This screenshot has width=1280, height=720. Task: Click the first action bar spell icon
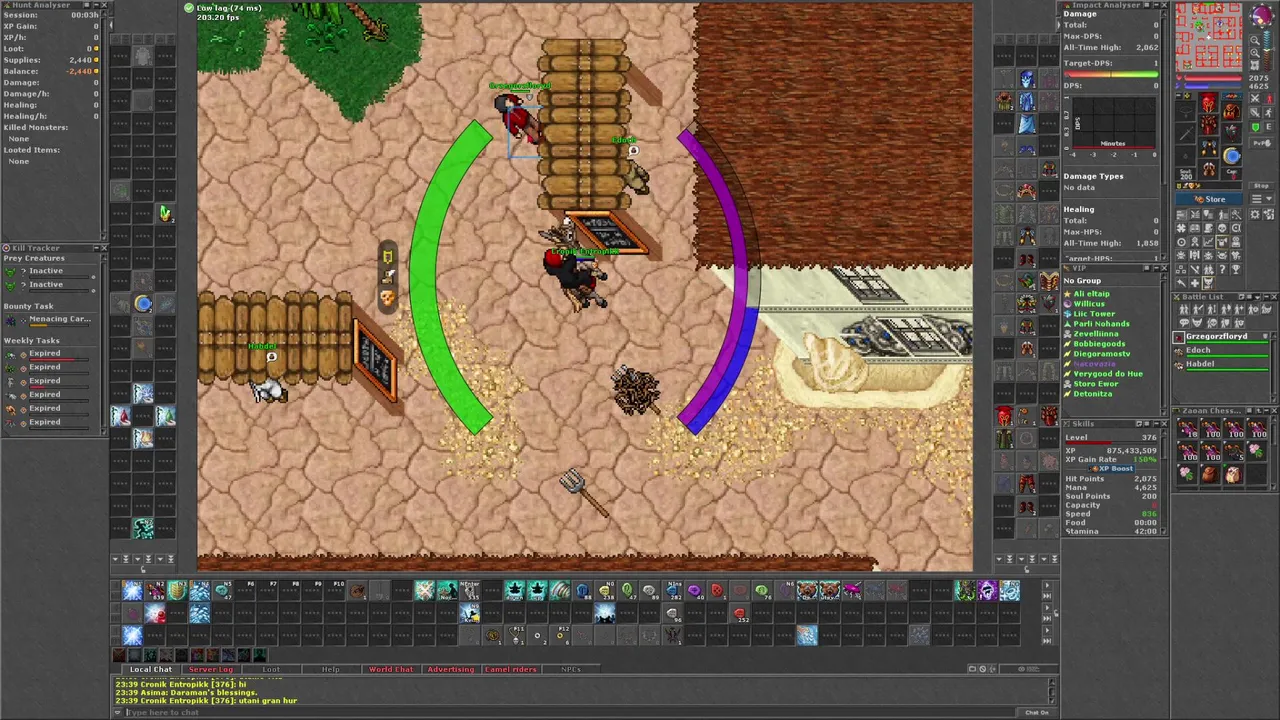click(132, 591)
